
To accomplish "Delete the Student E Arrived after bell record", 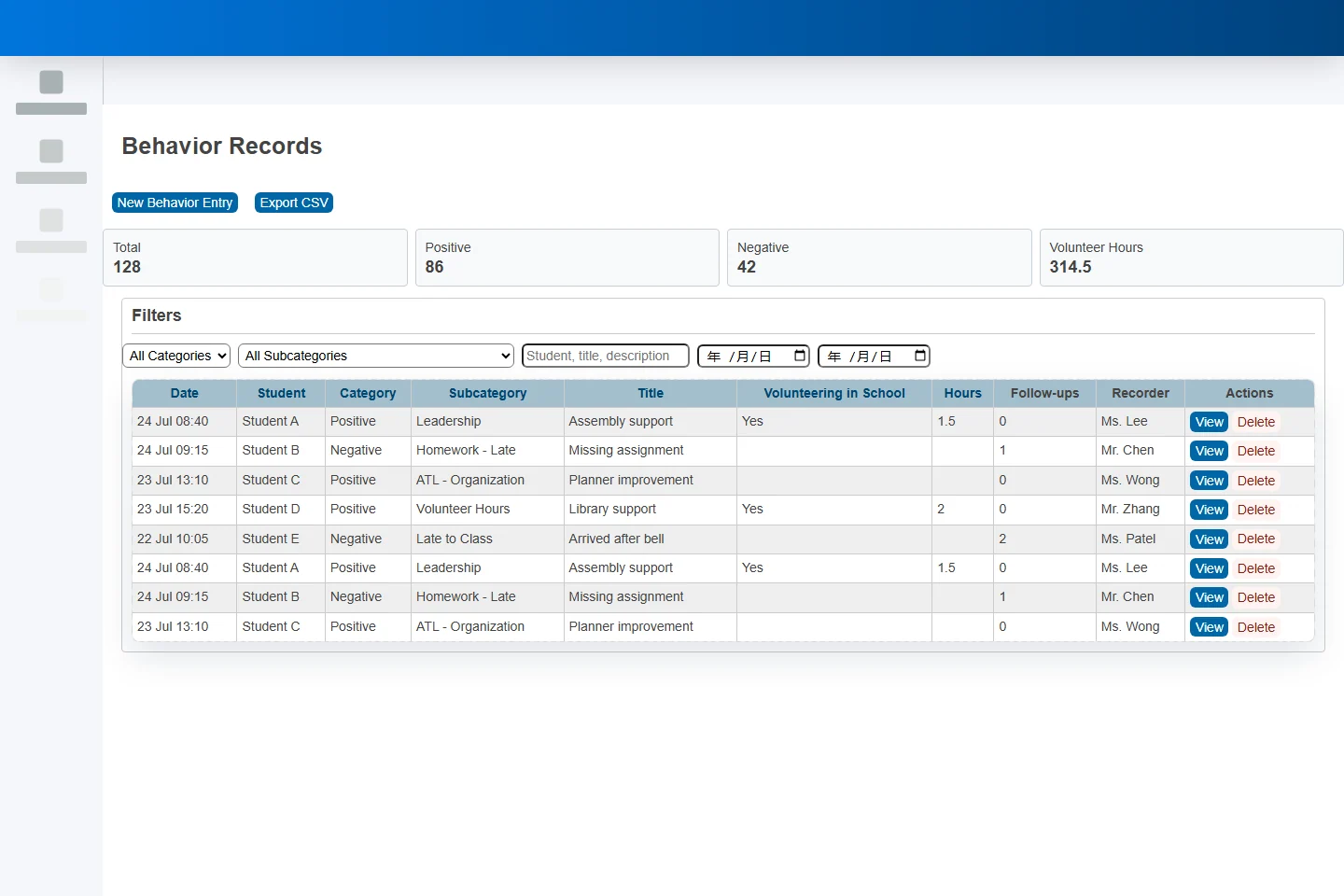I will point(1256,539).
